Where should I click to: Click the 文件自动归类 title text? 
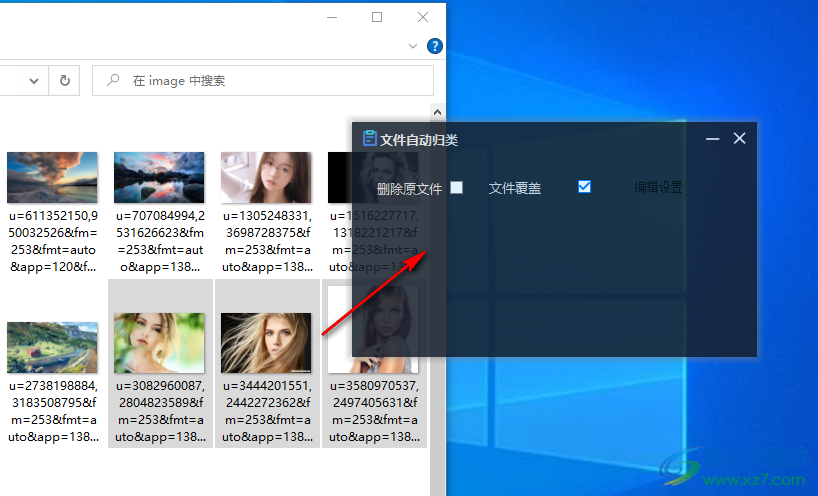419,140
